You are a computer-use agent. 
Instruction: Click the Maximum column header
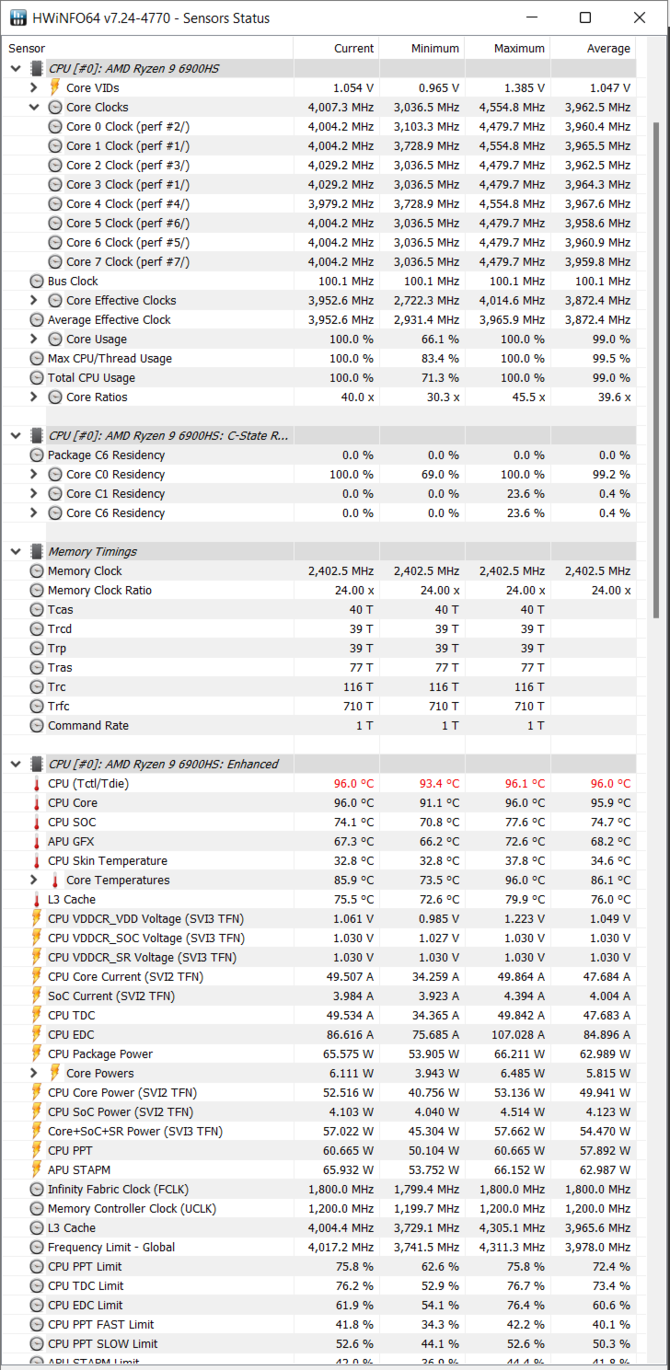(508, 48)
